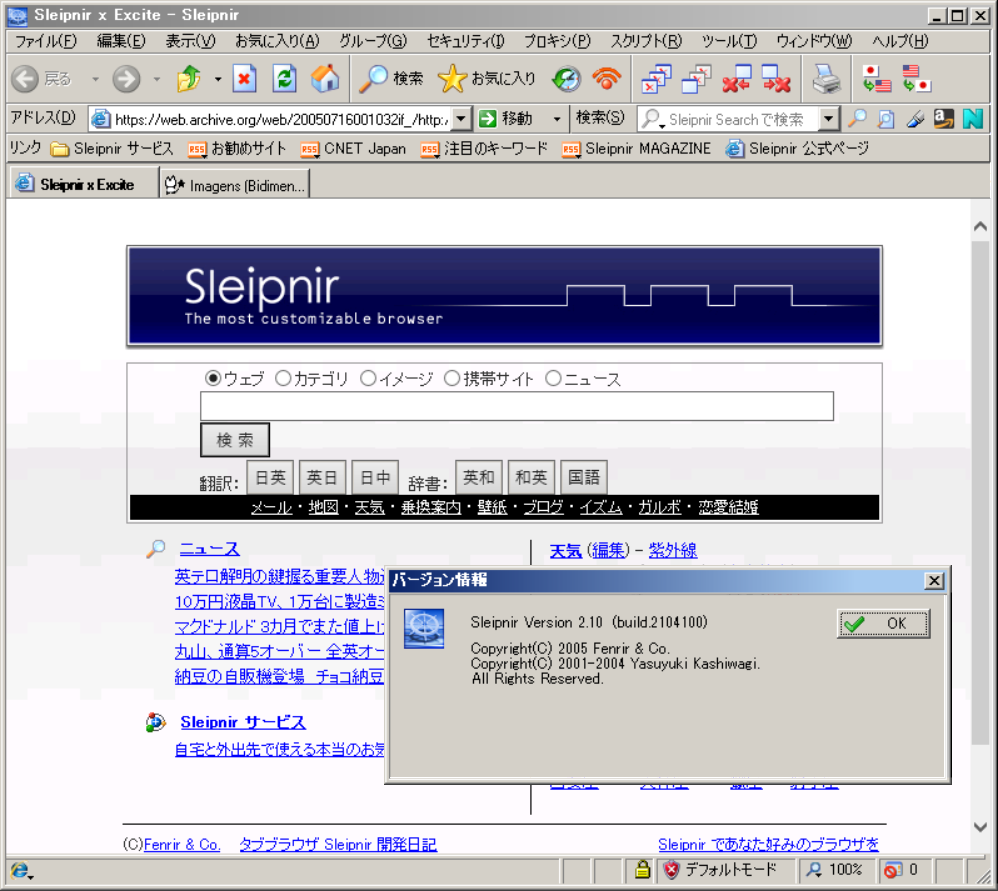This screenshot has height=891, width=998.
Task: Expand the Up button dropdown arrow
Action: point(218,80)
